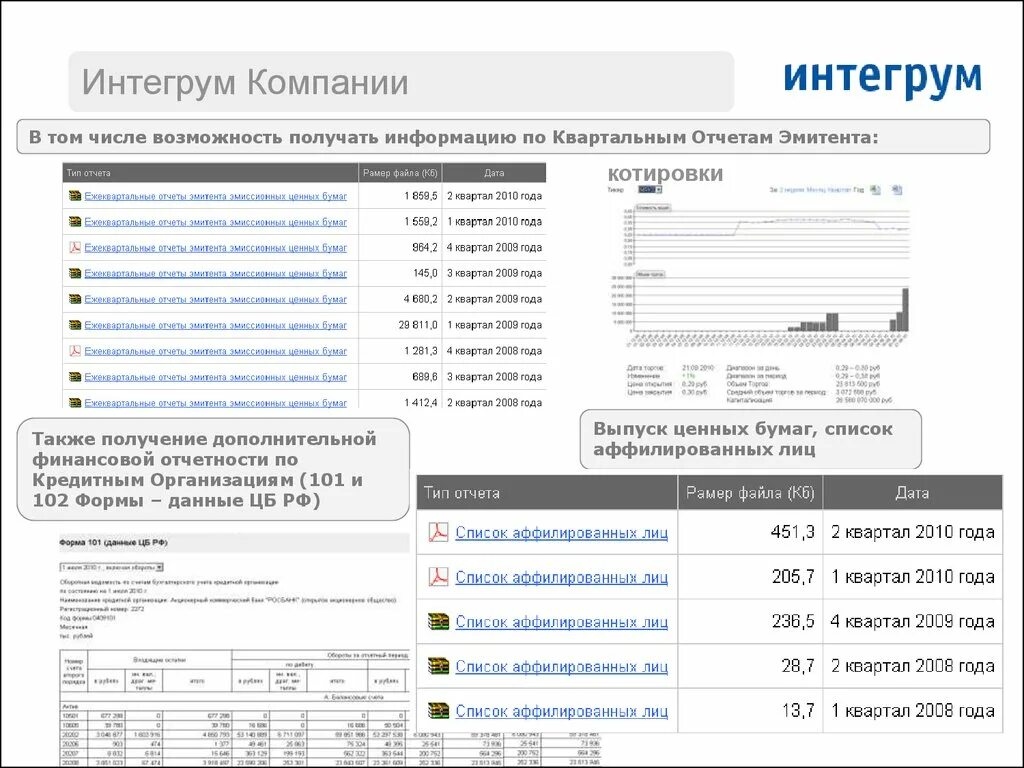Click PDF icon in 4 квартал 2008 report row
Image resolution: width=1024 pixels, height=768 pixels.
click(75, 351)
